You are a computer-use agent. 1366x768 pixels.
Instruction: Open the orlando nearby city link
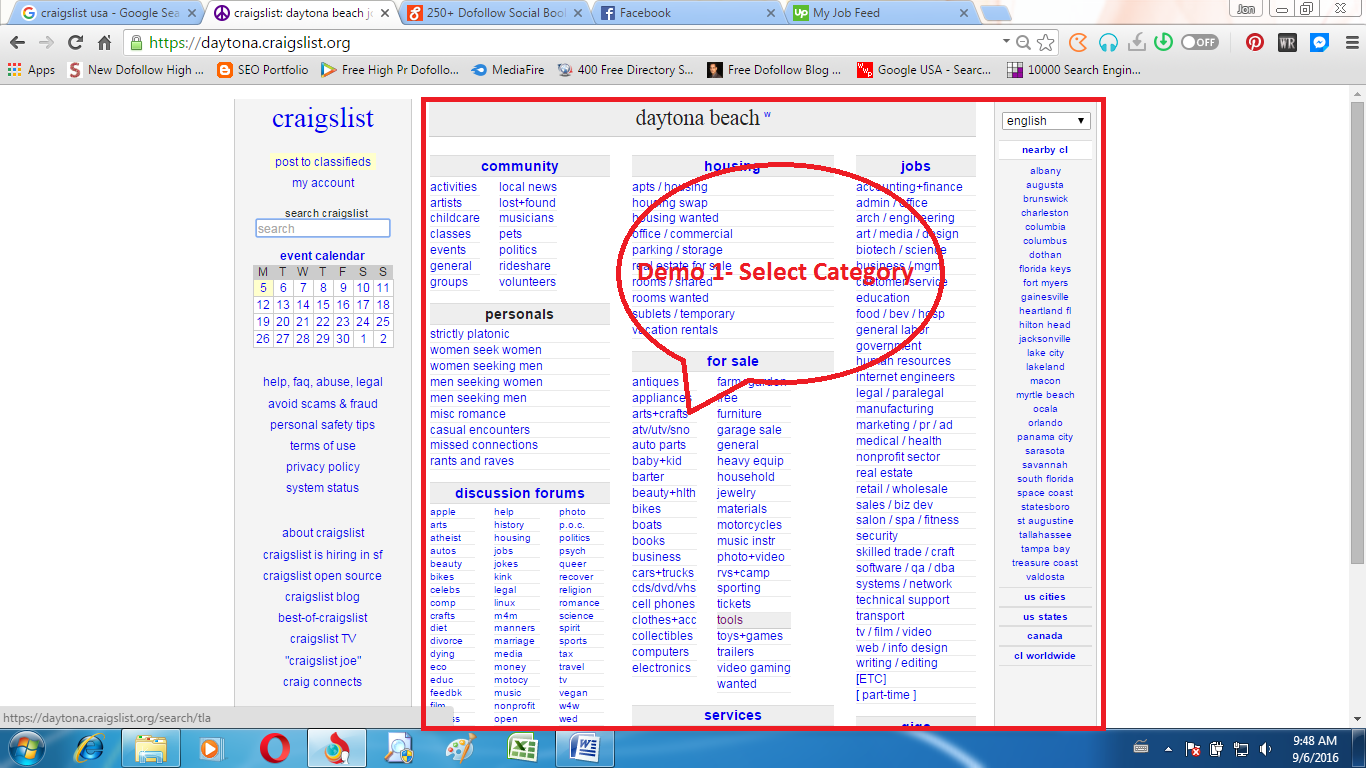click(1045, 423)
